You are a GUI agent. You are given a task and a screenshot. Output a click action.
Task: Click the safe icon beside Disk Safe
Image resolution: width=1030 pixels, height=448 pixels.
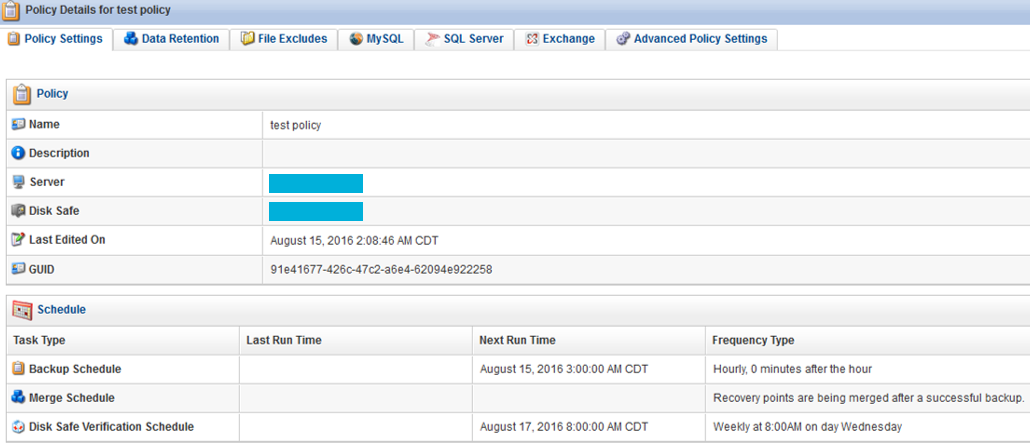[x=18, y=211]
